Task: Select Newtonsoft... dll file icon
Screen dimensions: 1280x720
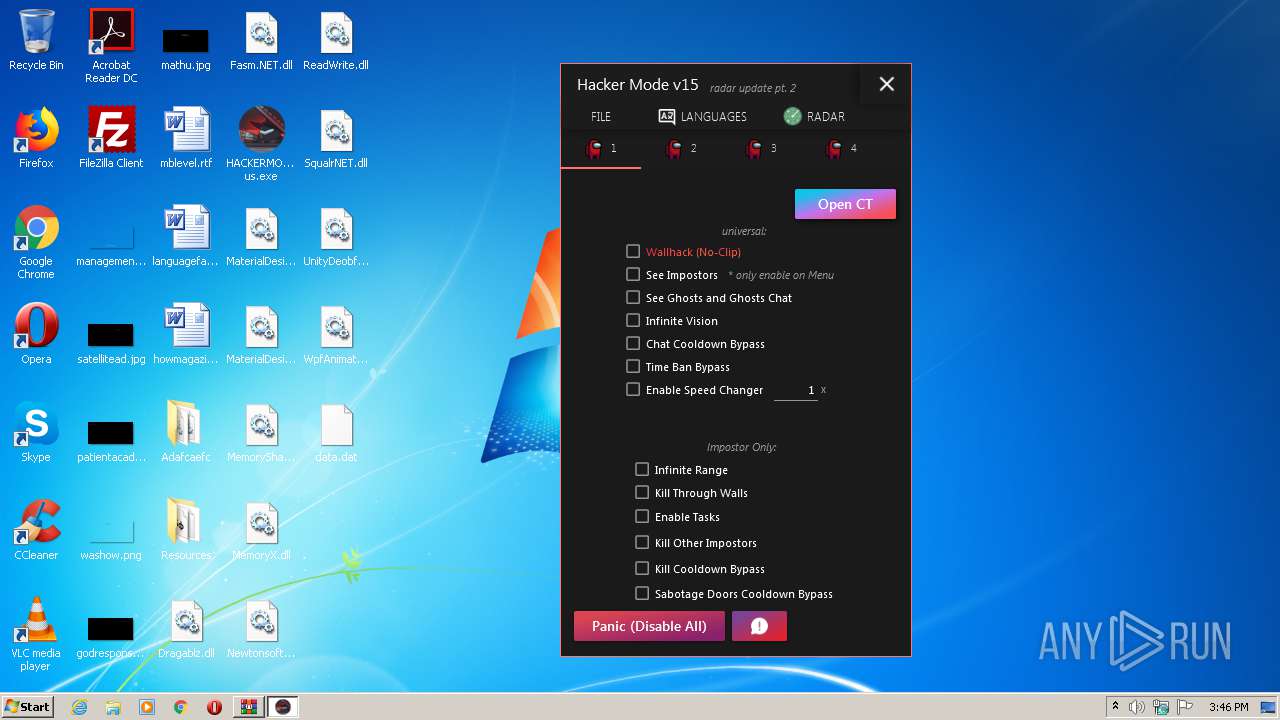Action: coord(261,628)
